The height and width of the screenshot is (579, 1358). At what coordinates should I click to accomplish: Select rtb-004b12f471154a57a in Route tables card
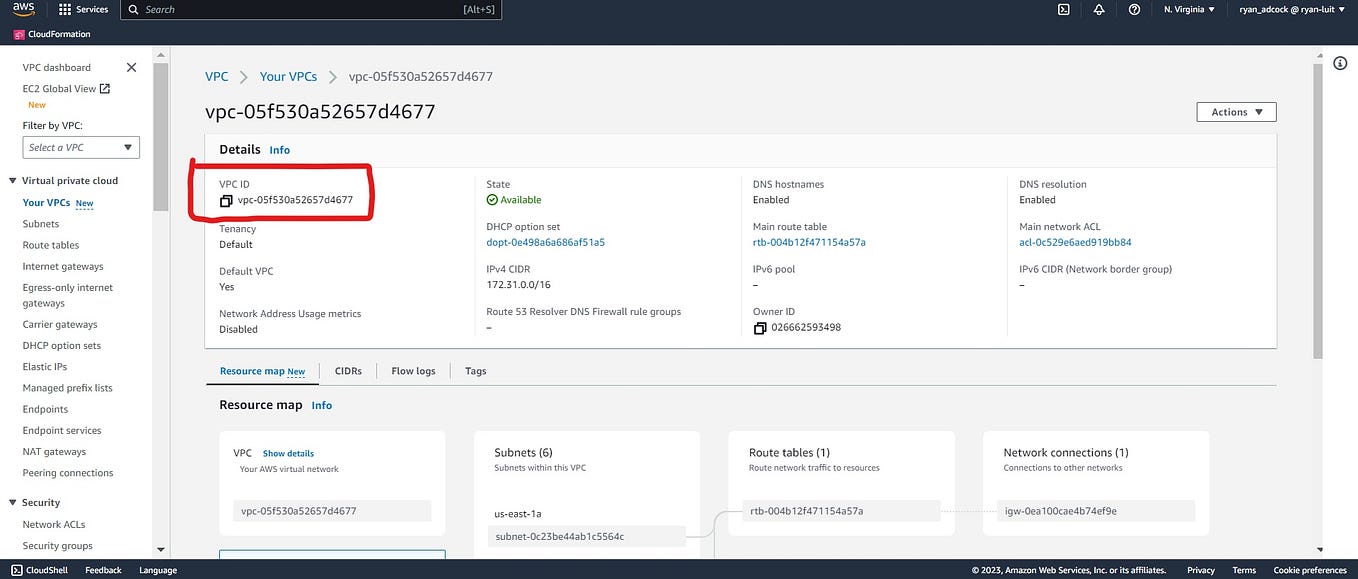click(x=842, y=510)
